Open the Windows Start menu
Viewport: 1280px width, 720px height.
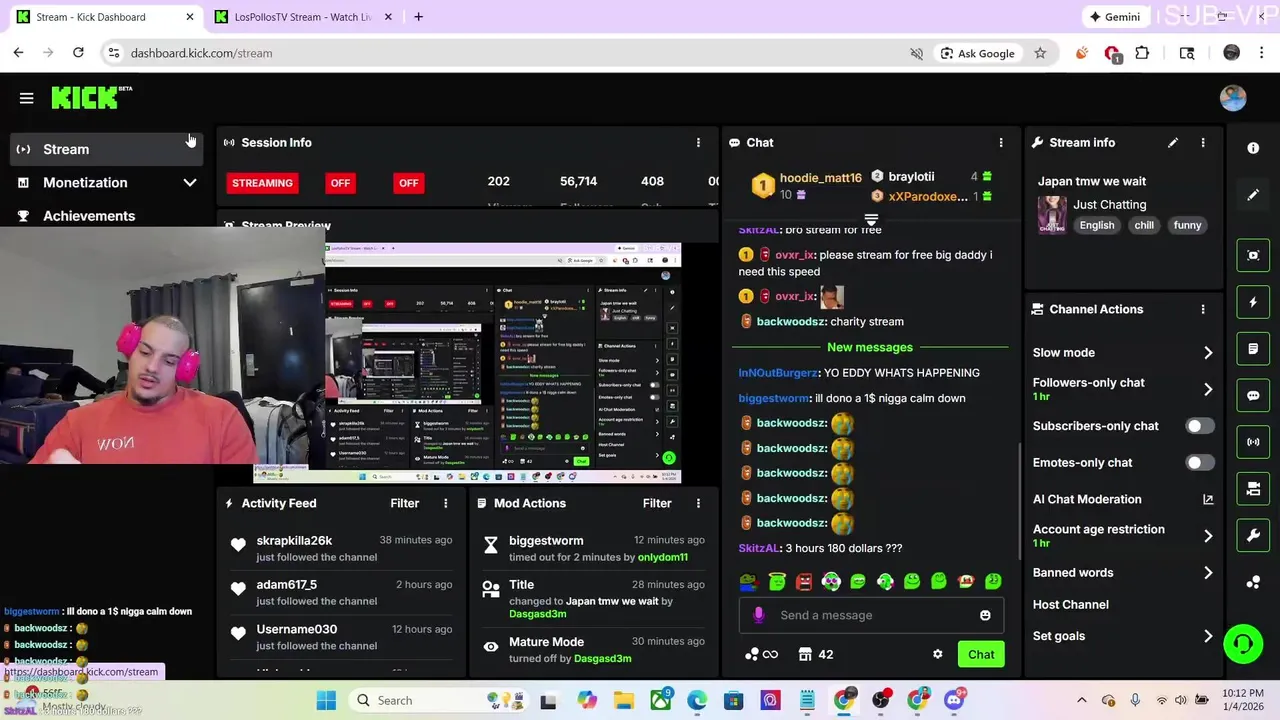(x=326, y=700)
